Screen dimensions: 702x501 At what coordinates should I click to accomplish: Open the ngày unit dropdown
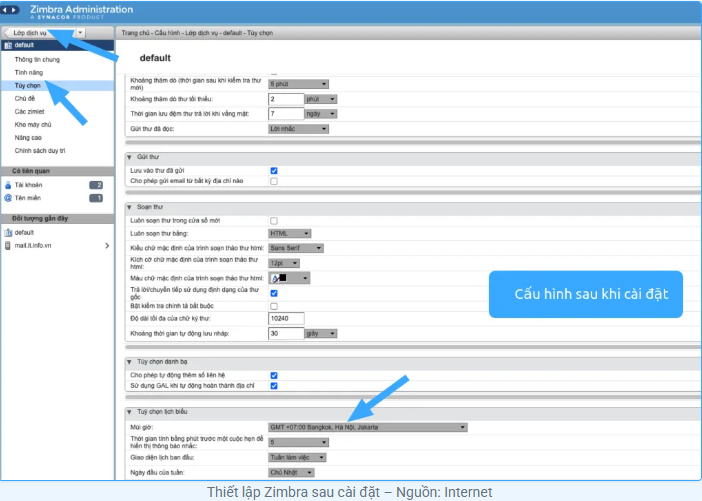pos(321,114)
